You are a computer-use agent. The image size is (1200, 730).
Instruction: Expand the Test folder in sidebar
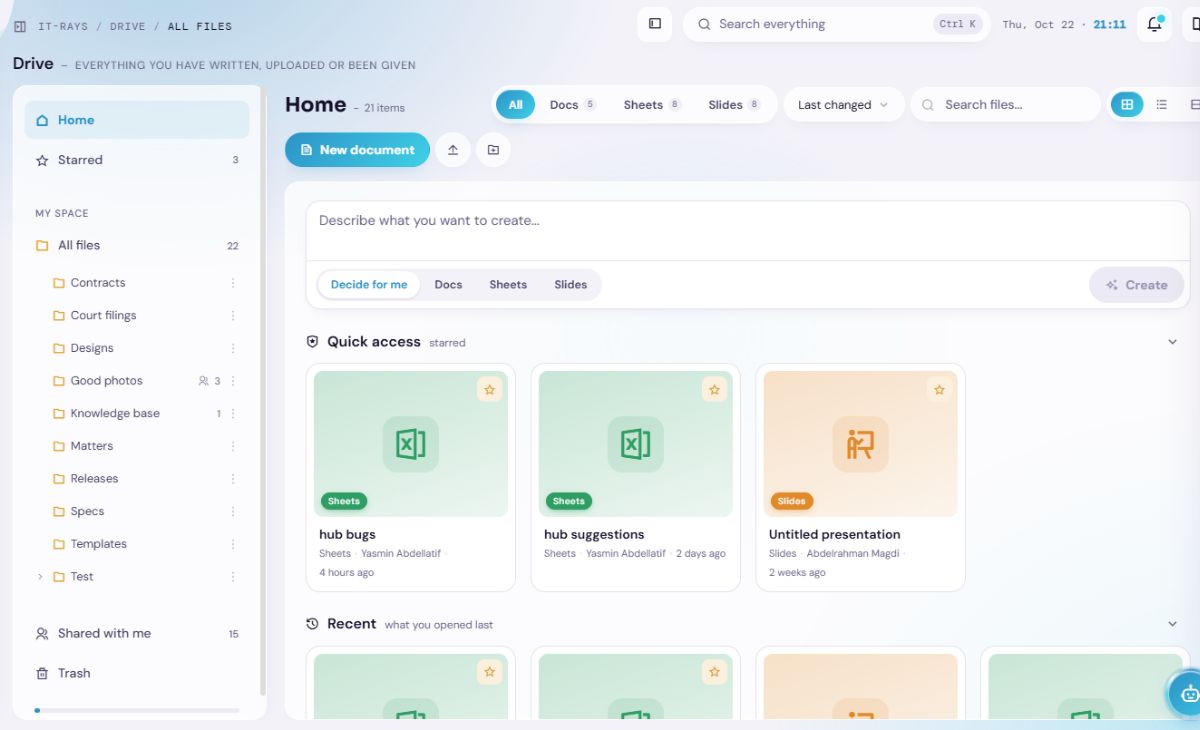[x=40, y=577]
